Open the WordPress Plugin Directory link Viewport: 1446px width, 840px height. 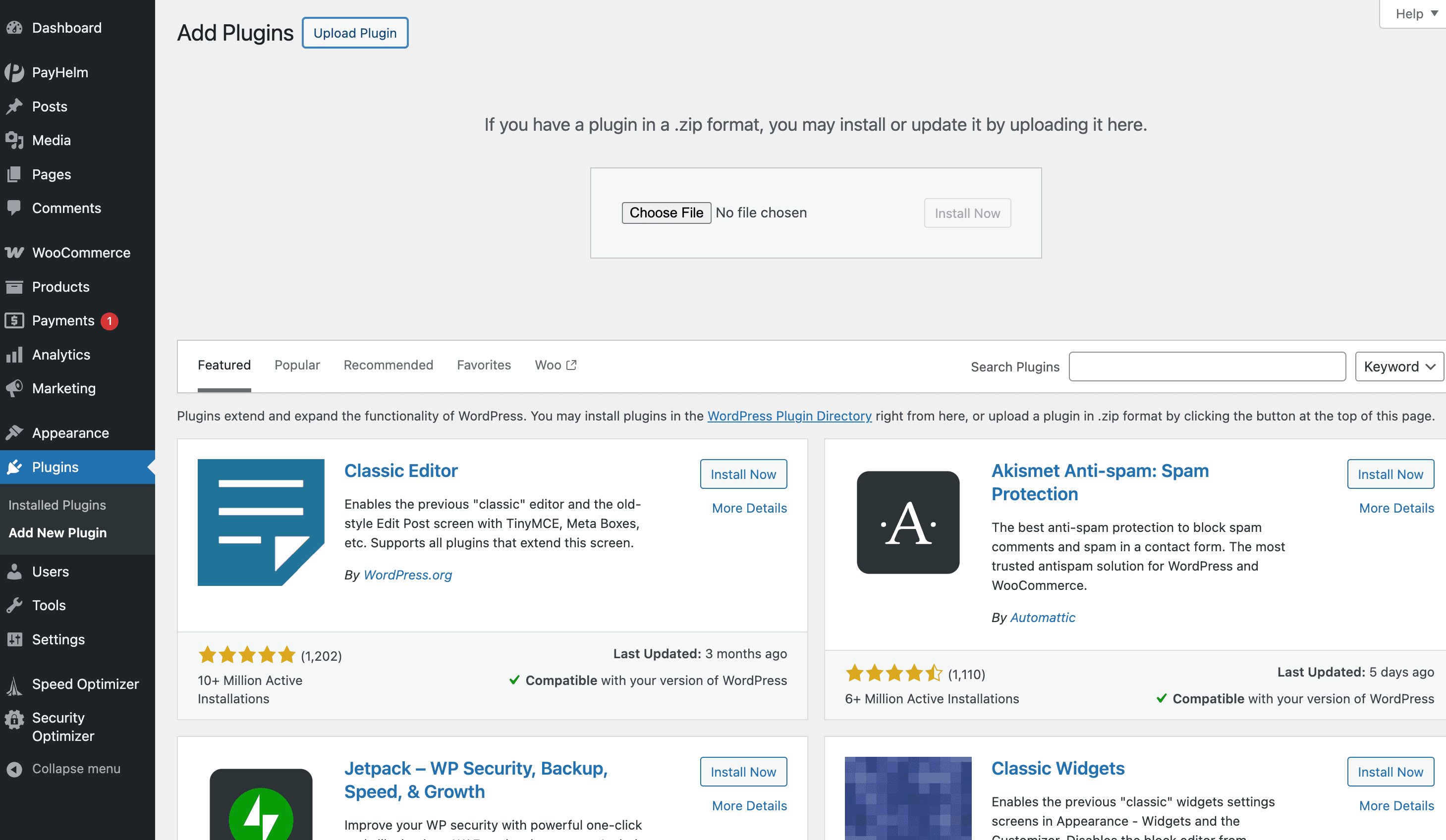pos(789,416)
